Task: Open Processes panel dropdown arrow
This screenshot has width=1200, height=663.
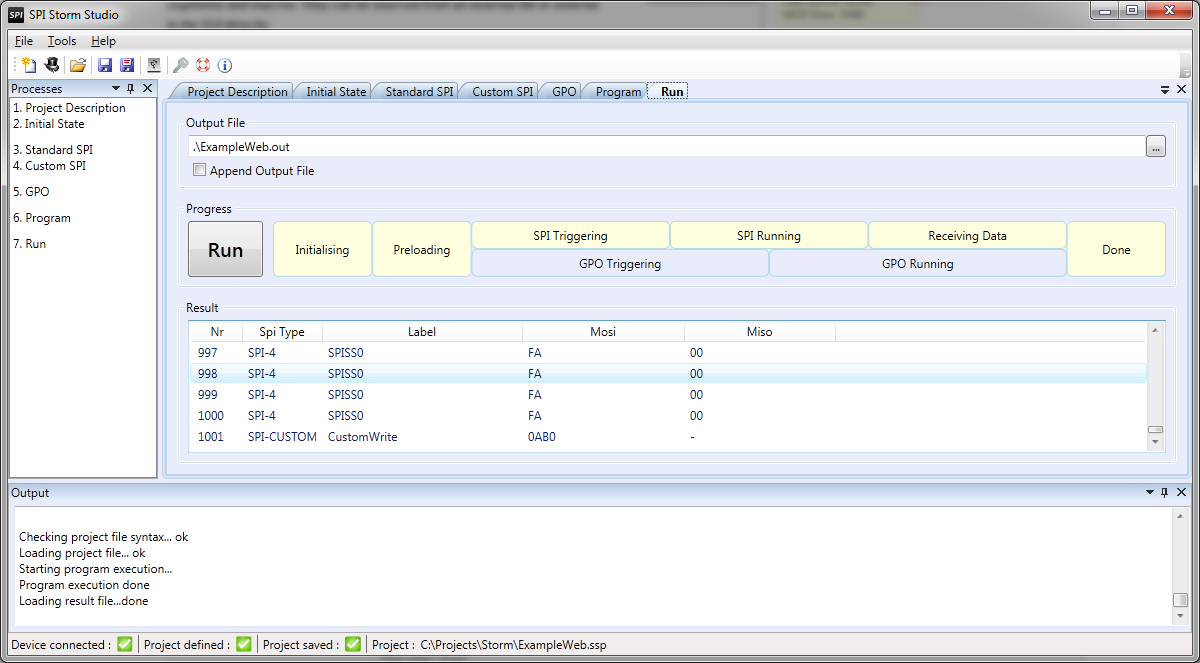Action: click(x=116, y=89)
